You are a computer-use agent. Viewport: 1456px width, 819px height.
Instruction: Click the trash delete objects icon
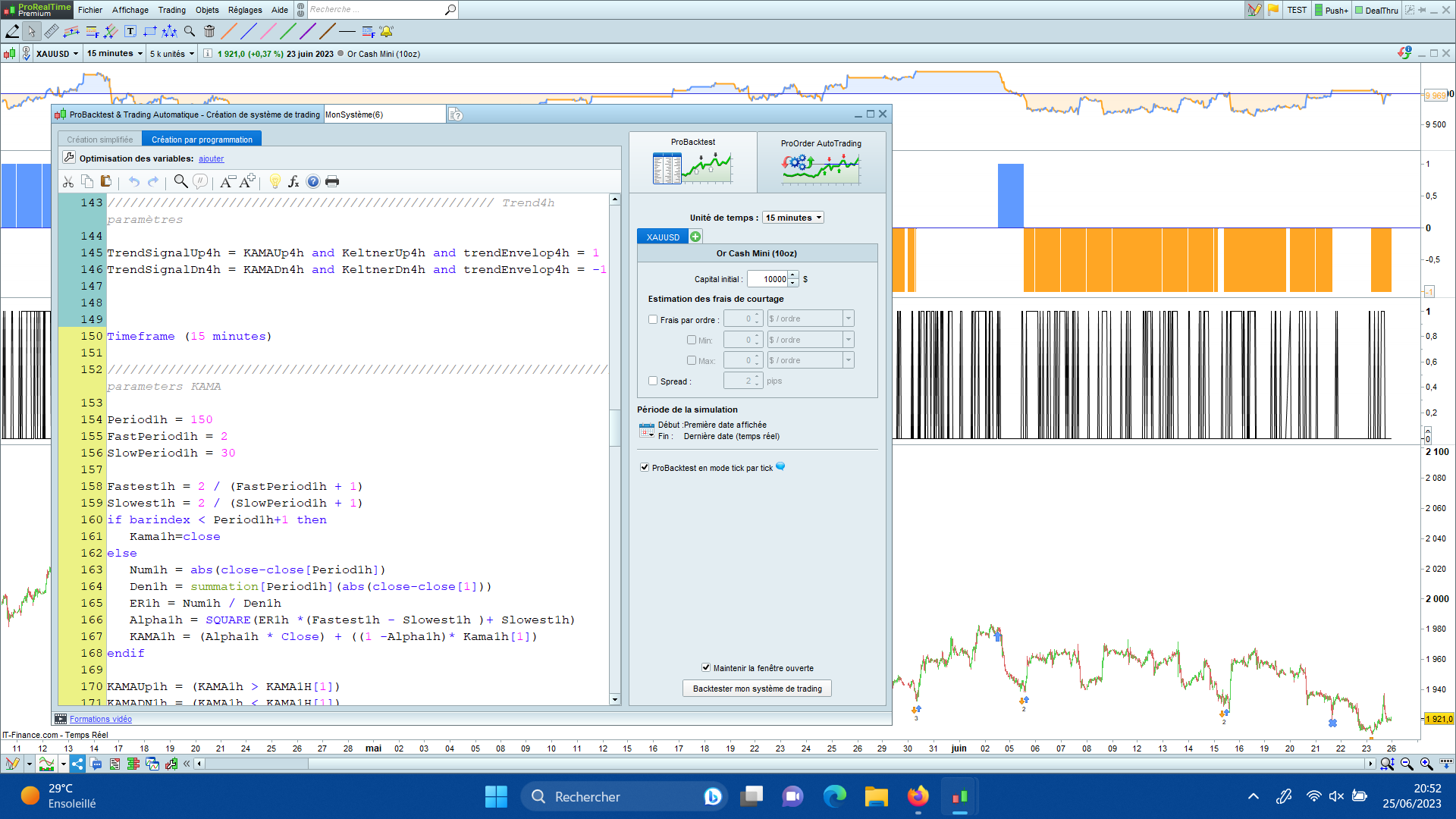(x=209, y=31)
